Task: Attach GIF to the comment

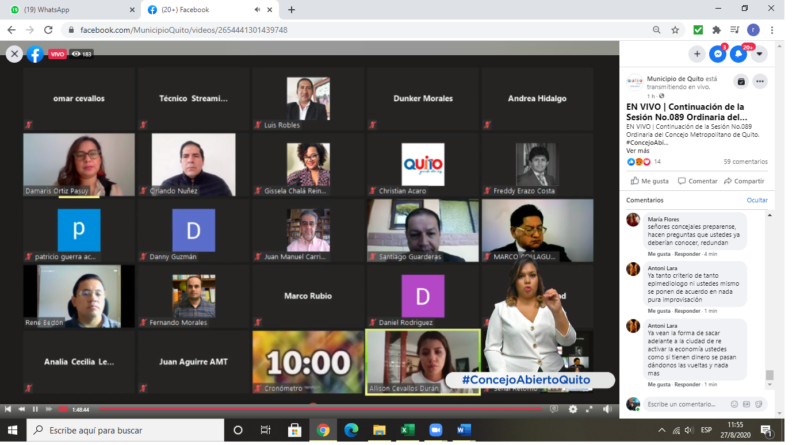Action: click(746, 404)
